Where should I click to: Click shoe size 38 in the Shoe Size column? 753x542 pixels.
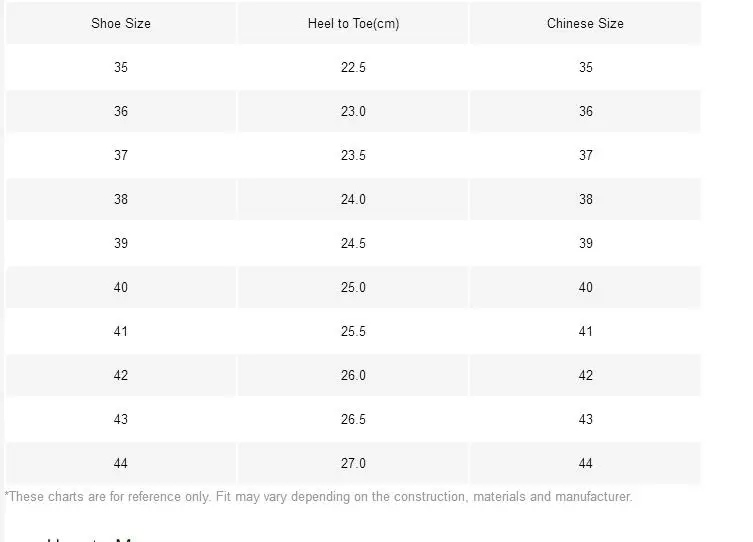tap(121, 199)
